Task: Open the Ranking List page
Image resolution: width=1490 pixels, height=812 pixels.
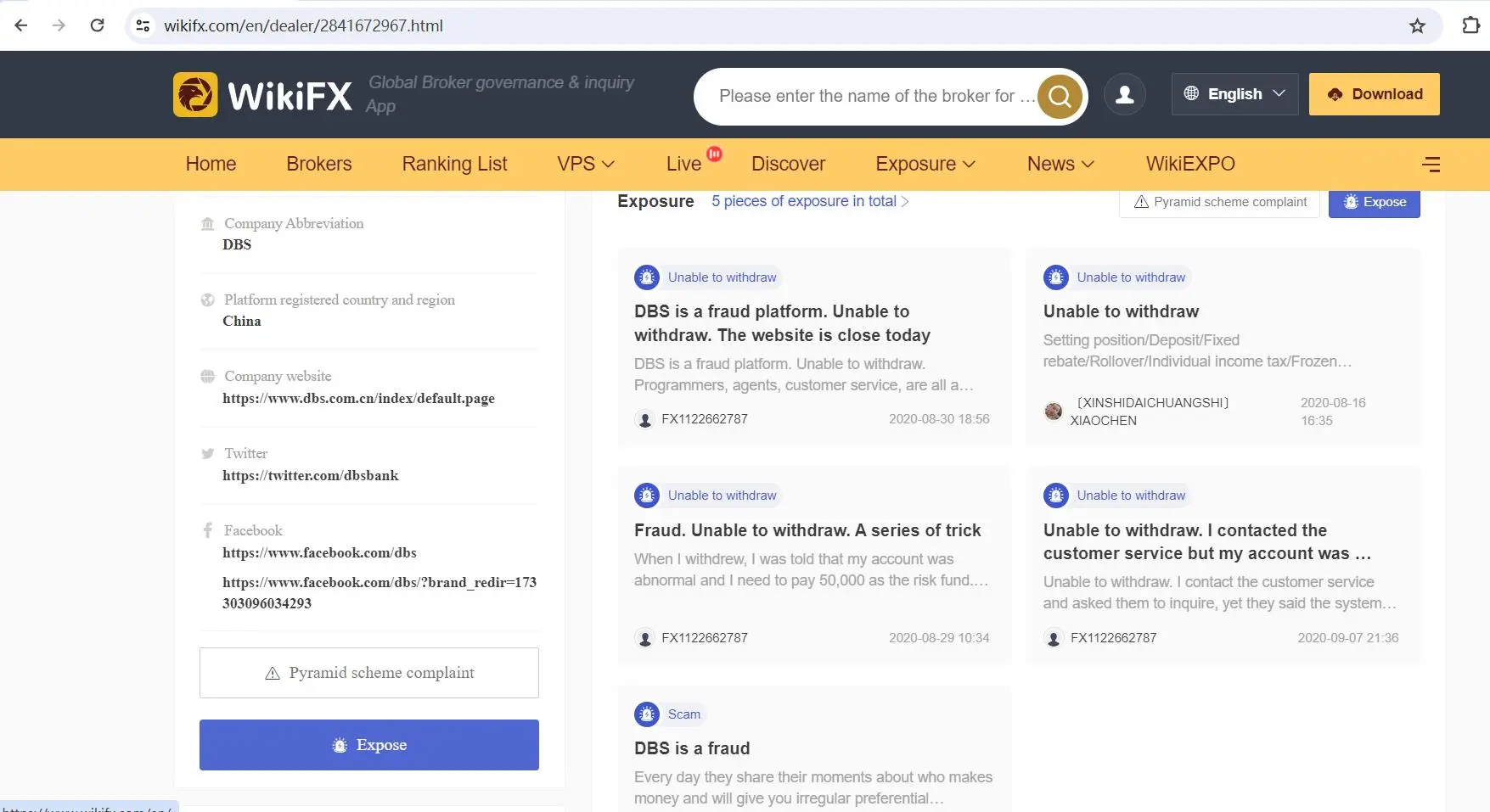Action: tap(454, 164)
